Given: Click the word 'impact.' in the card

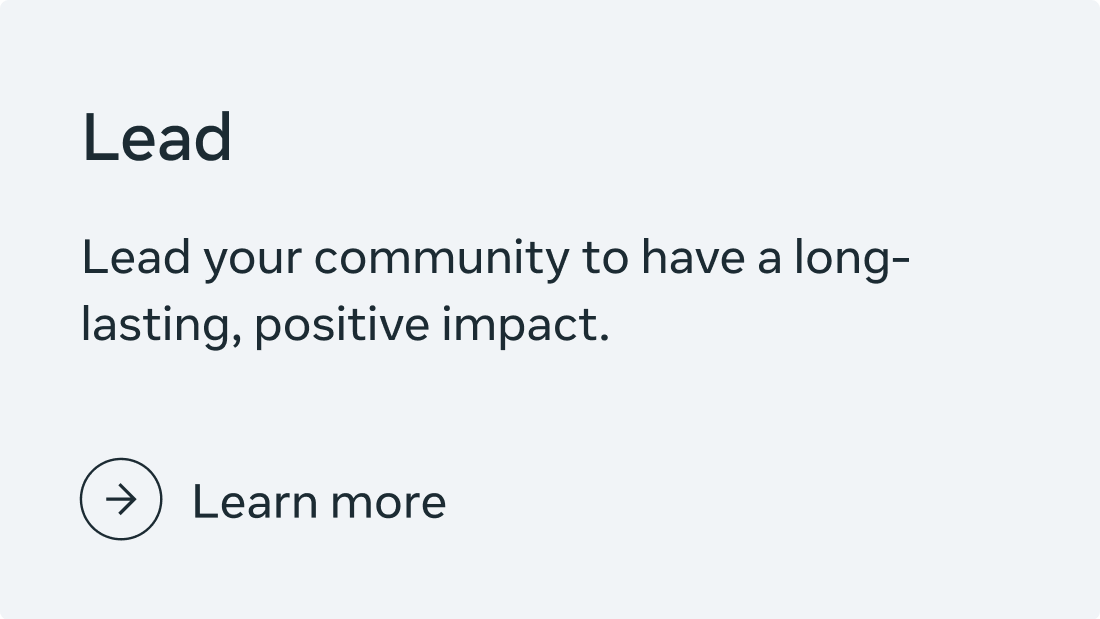Looking at the screenshot, I should pyautogui.click(x=526, y=326).
